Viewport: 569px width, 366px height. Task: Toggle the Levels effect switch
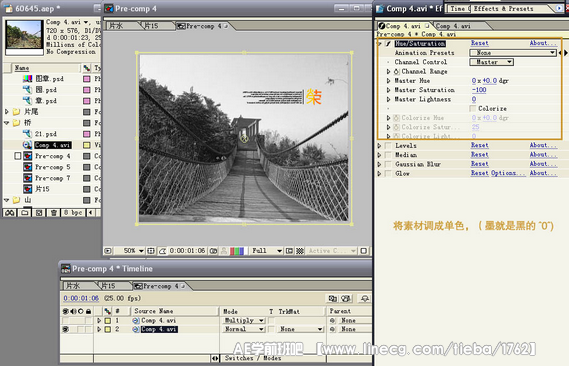[388, 145]
